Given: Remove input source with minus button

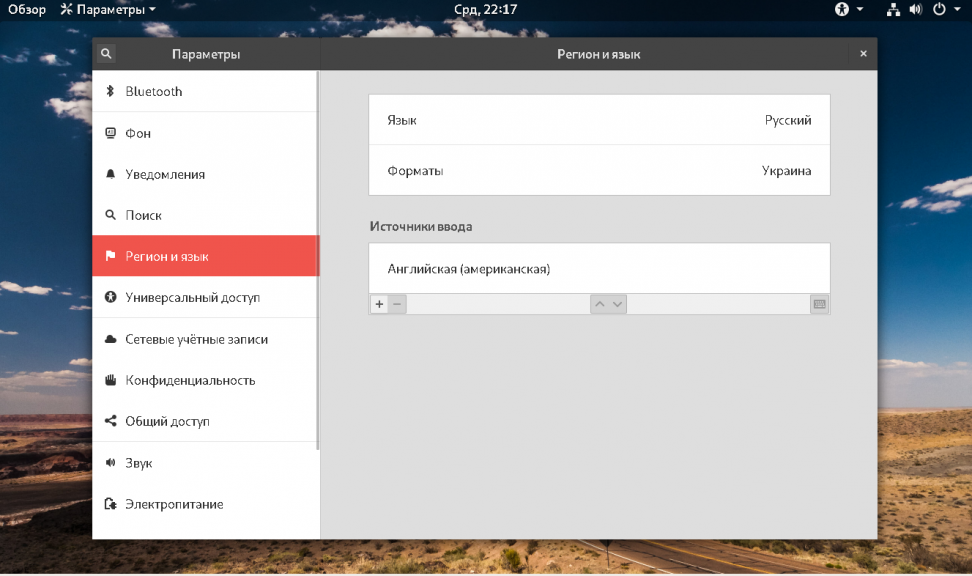Looking at the screenshot, I should [x=397, y=304].
